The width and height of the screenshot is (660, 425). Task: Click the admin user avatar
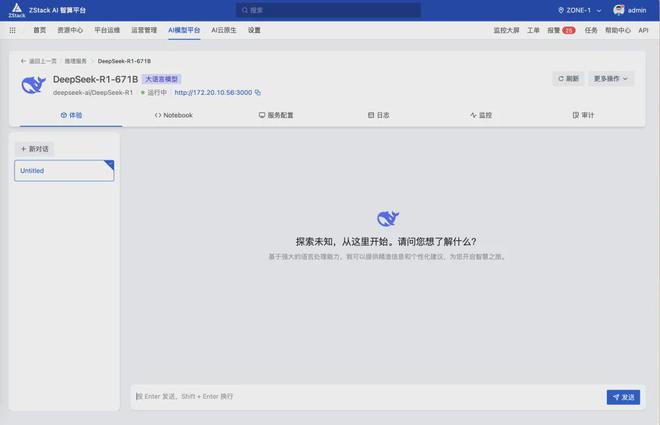618,10
